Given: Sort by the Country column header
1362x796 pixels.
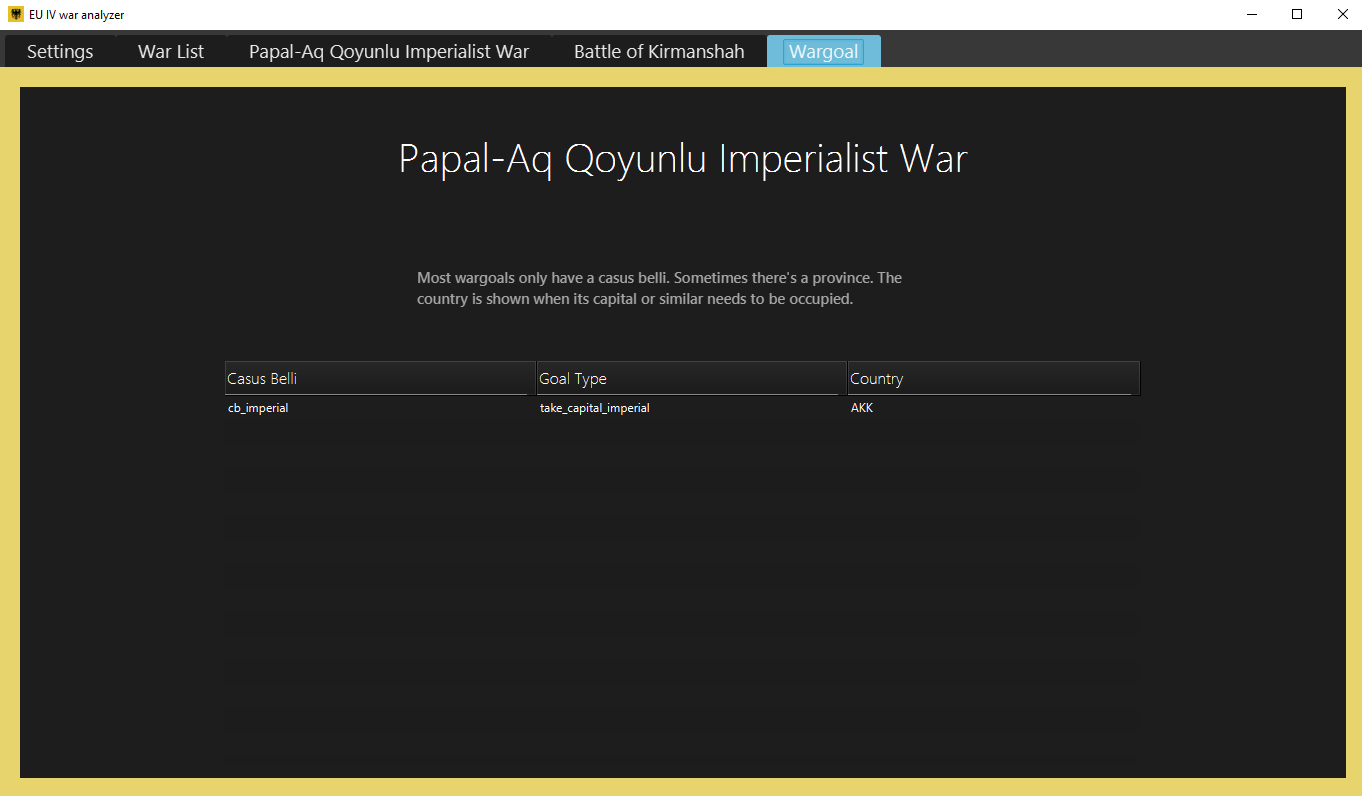Looking at the screenshot, I should click(994, 379).
